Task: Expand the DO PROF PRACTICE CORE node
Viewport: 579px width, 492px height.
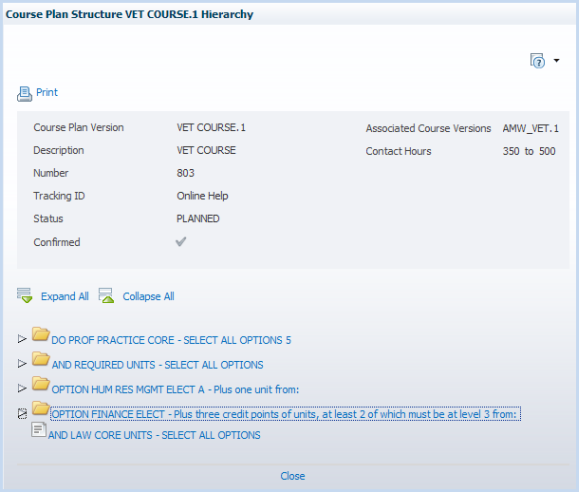Action: coord(22,339)
